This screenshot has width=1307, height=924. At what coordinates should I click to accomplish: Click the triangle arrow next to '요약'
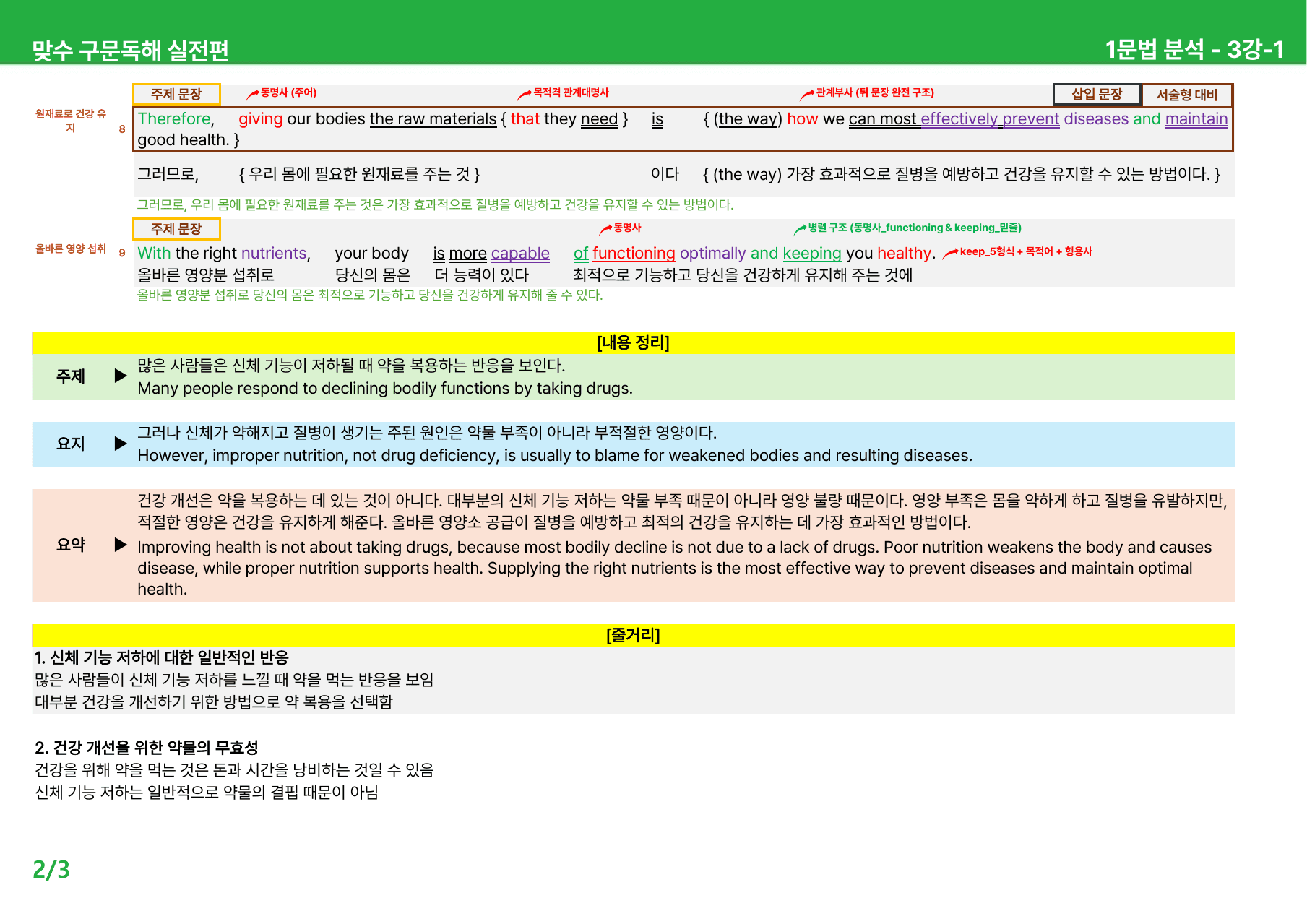pyautogui.click(x=121, y=545)
